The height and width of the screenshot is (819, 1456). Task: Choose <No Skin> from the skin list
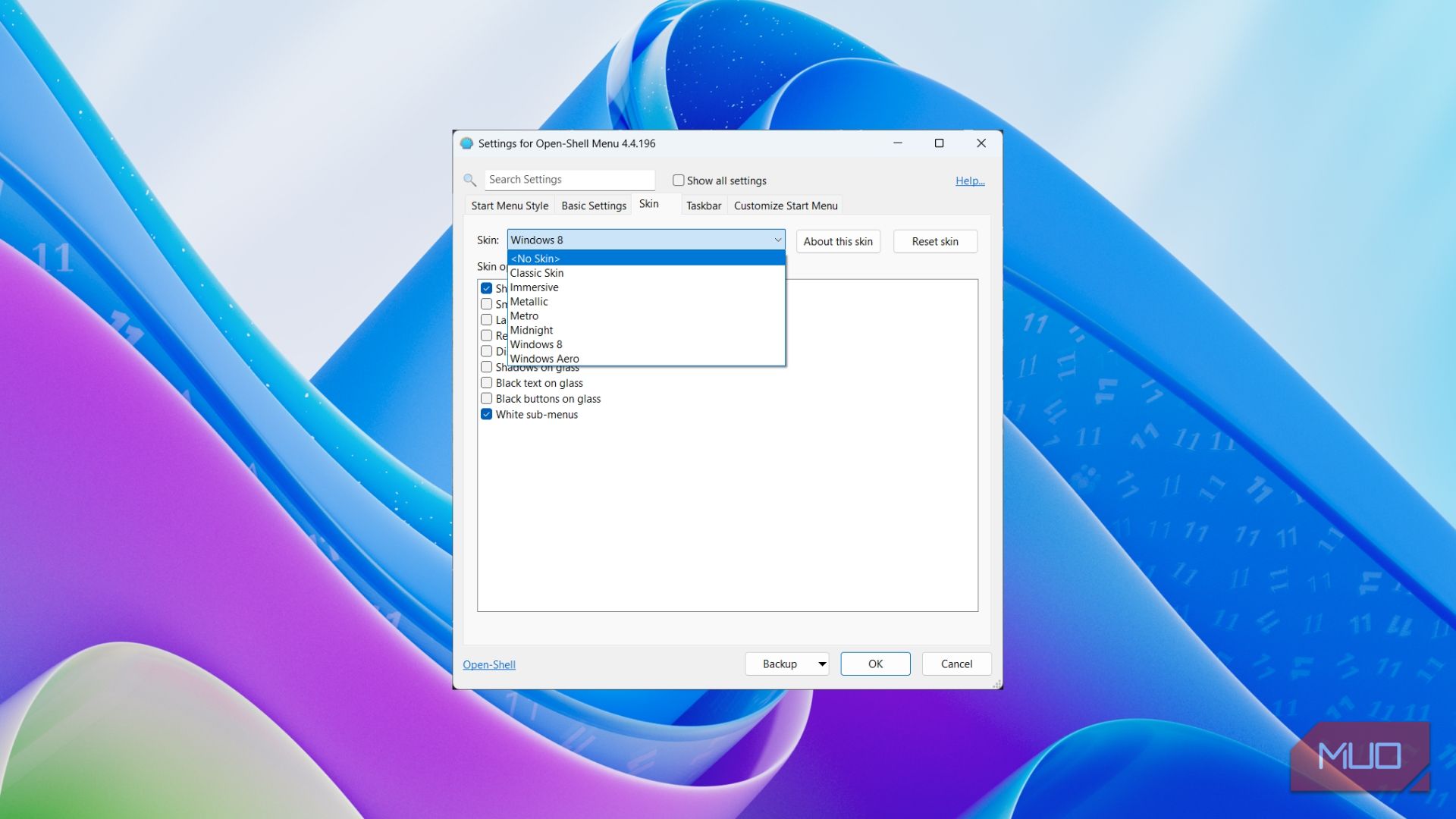(x=646, y=259)
